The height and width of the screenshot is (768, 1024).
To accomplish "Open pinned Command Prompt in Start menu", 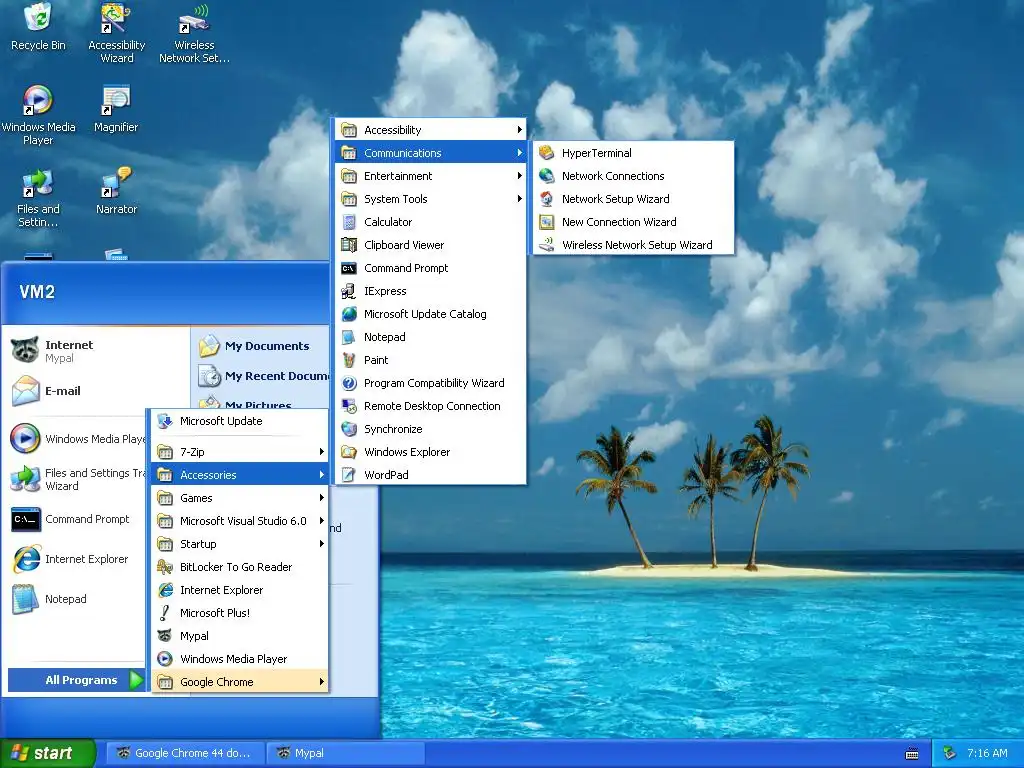I will 77,519.
